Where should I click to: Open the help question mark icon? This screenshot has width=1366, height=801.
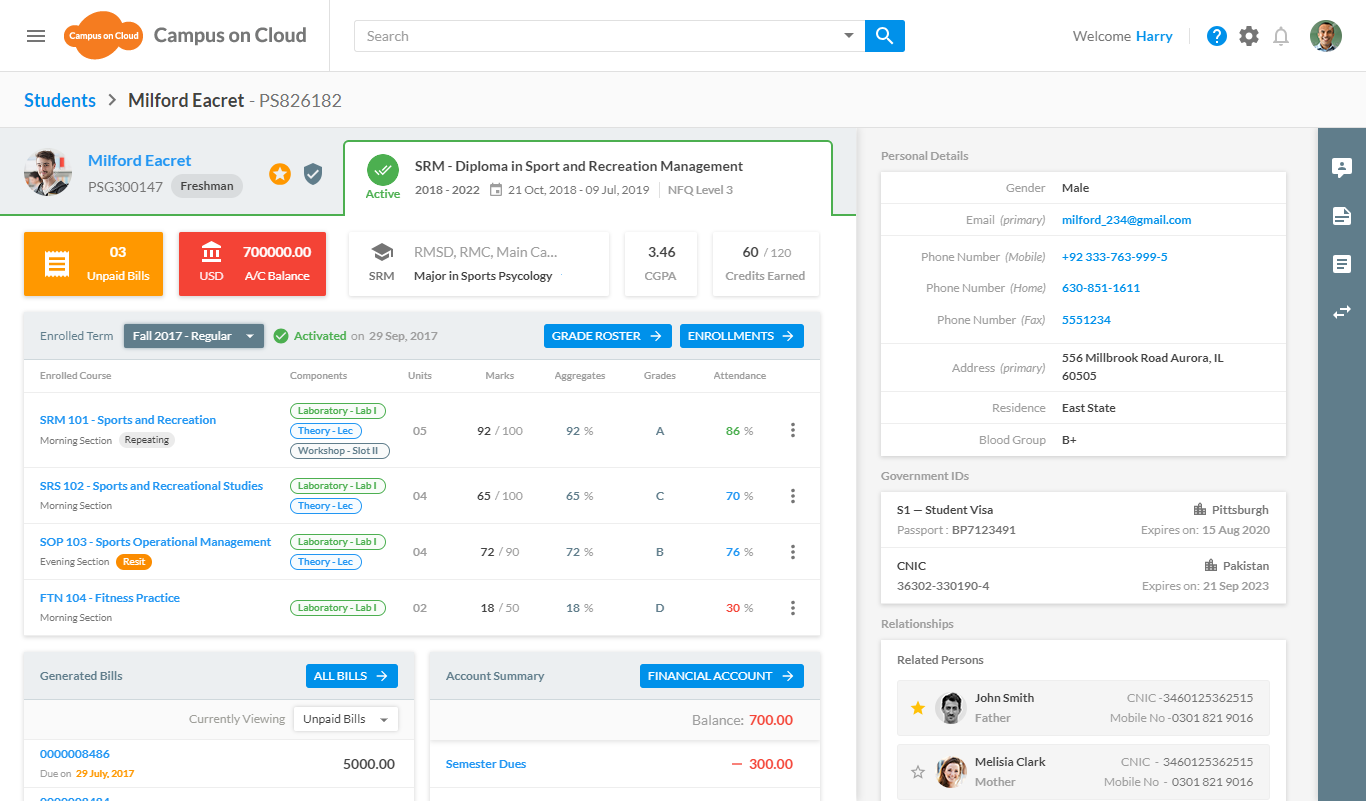coord(1216,36)
